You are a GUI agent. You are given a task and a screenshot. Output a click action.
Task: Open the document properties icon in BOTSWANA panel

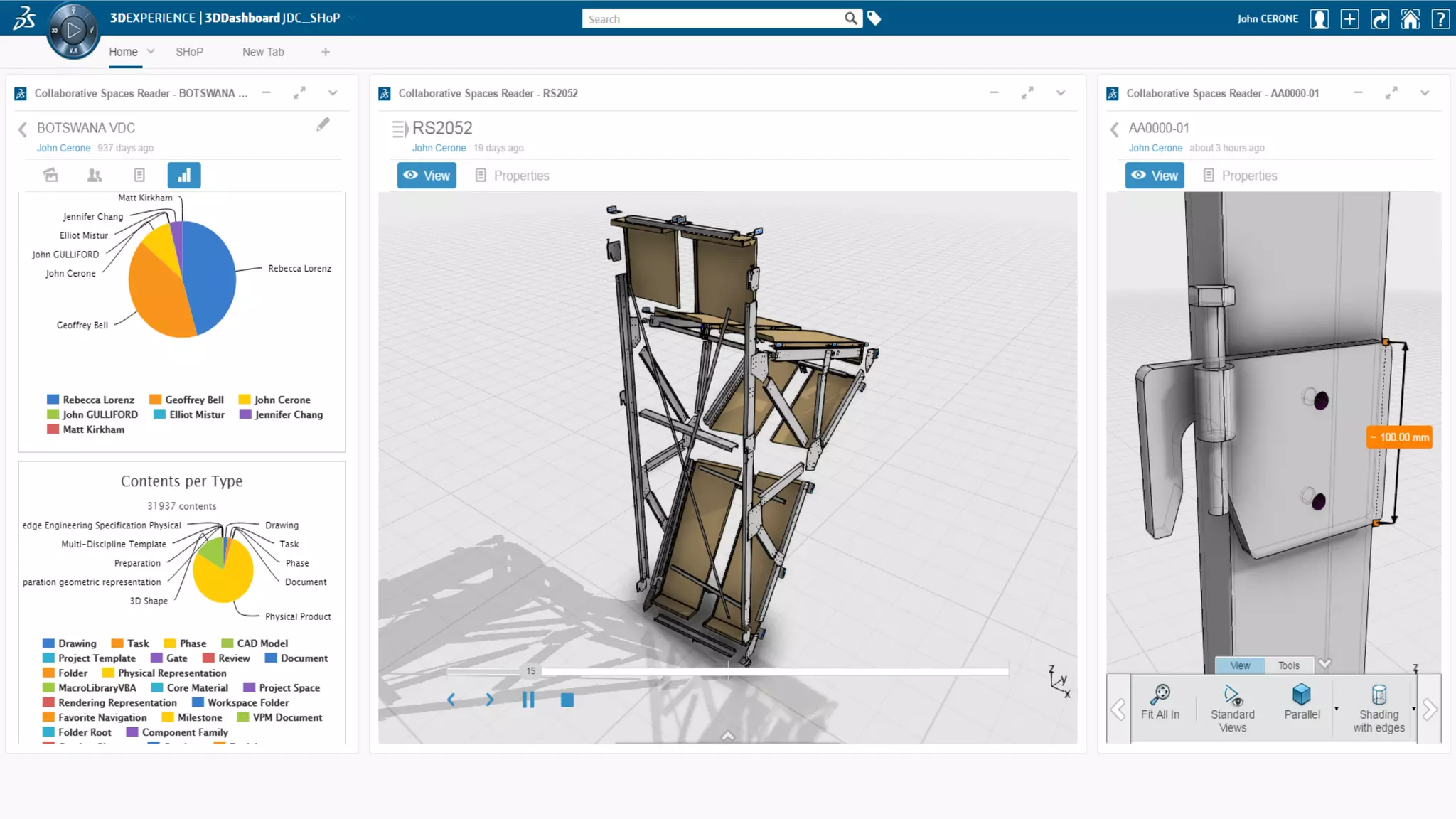pos(139,175)
